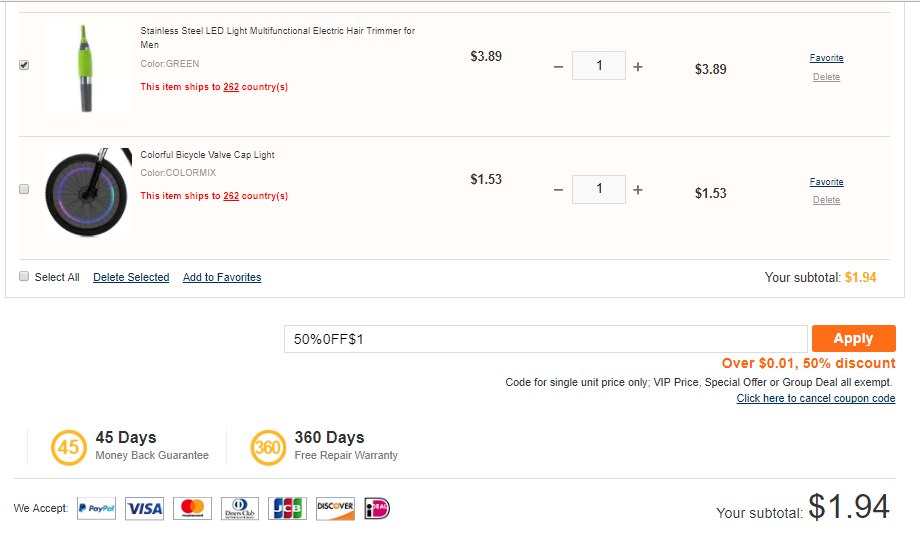920x535 pixels.
Task: Click the PayPal payment icon
Action: pos(97,509)
